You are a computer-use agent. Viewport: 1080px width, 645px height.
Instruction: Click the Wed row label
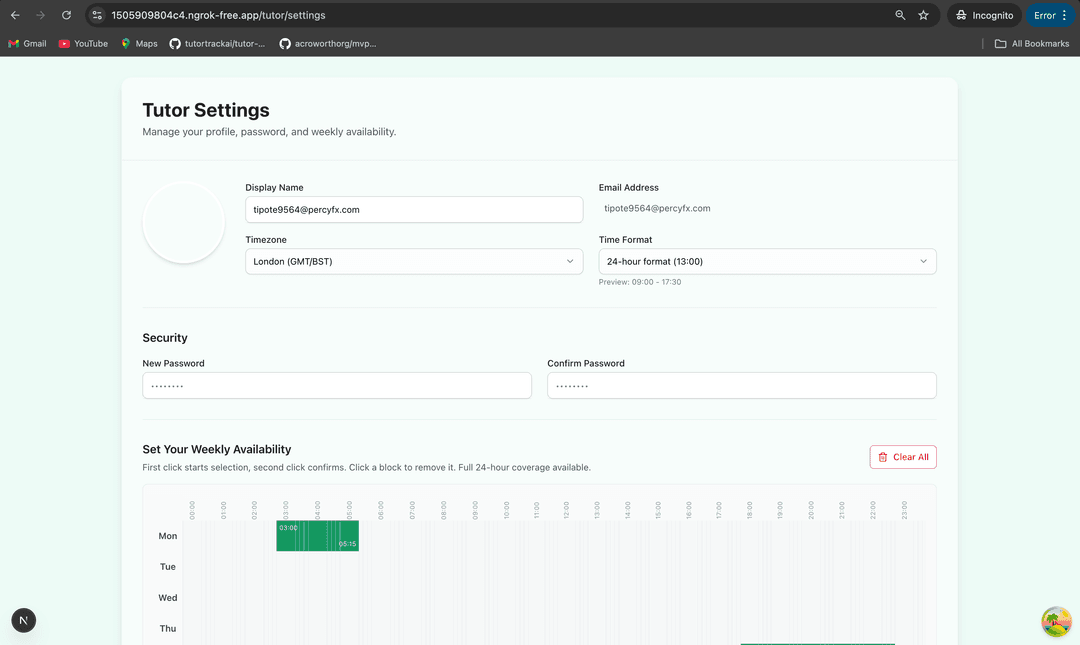167,597
